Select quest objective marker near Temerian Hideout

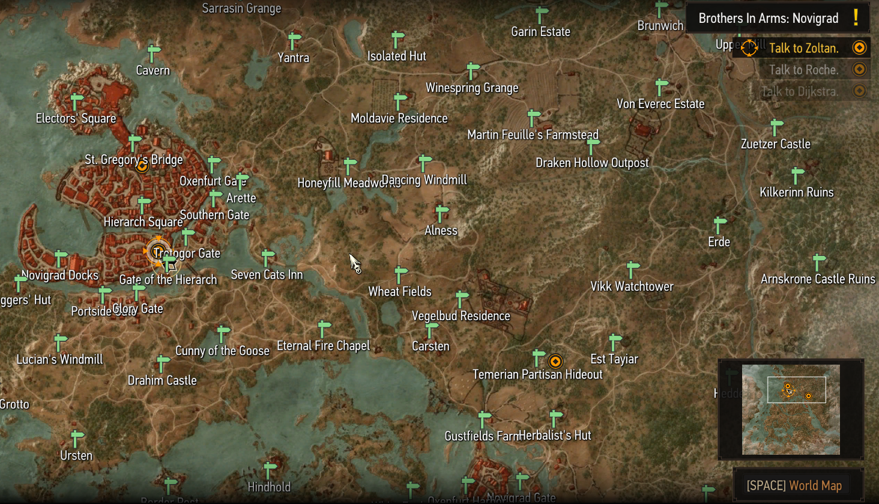click(x=555, y=361)
